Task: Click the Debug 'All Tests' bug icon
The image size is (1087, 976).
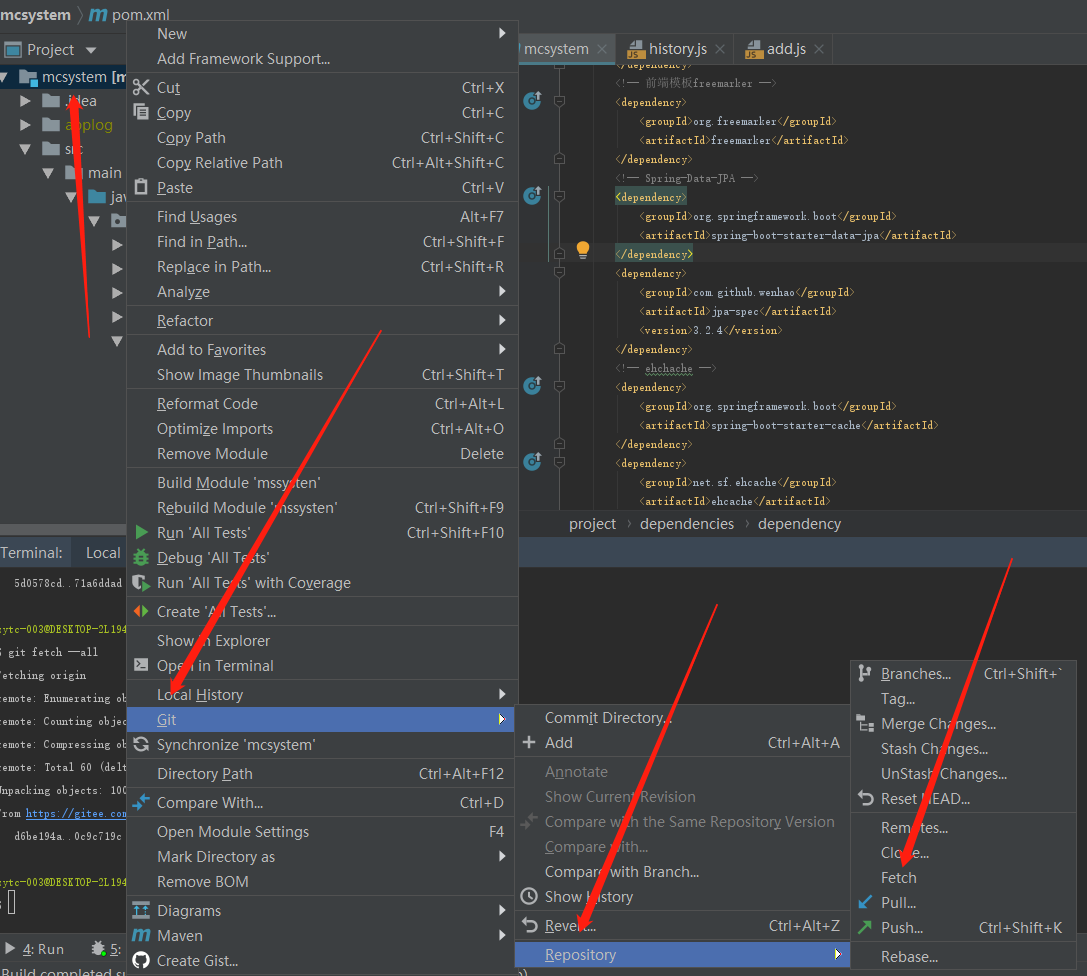Action: pos(141,557)
